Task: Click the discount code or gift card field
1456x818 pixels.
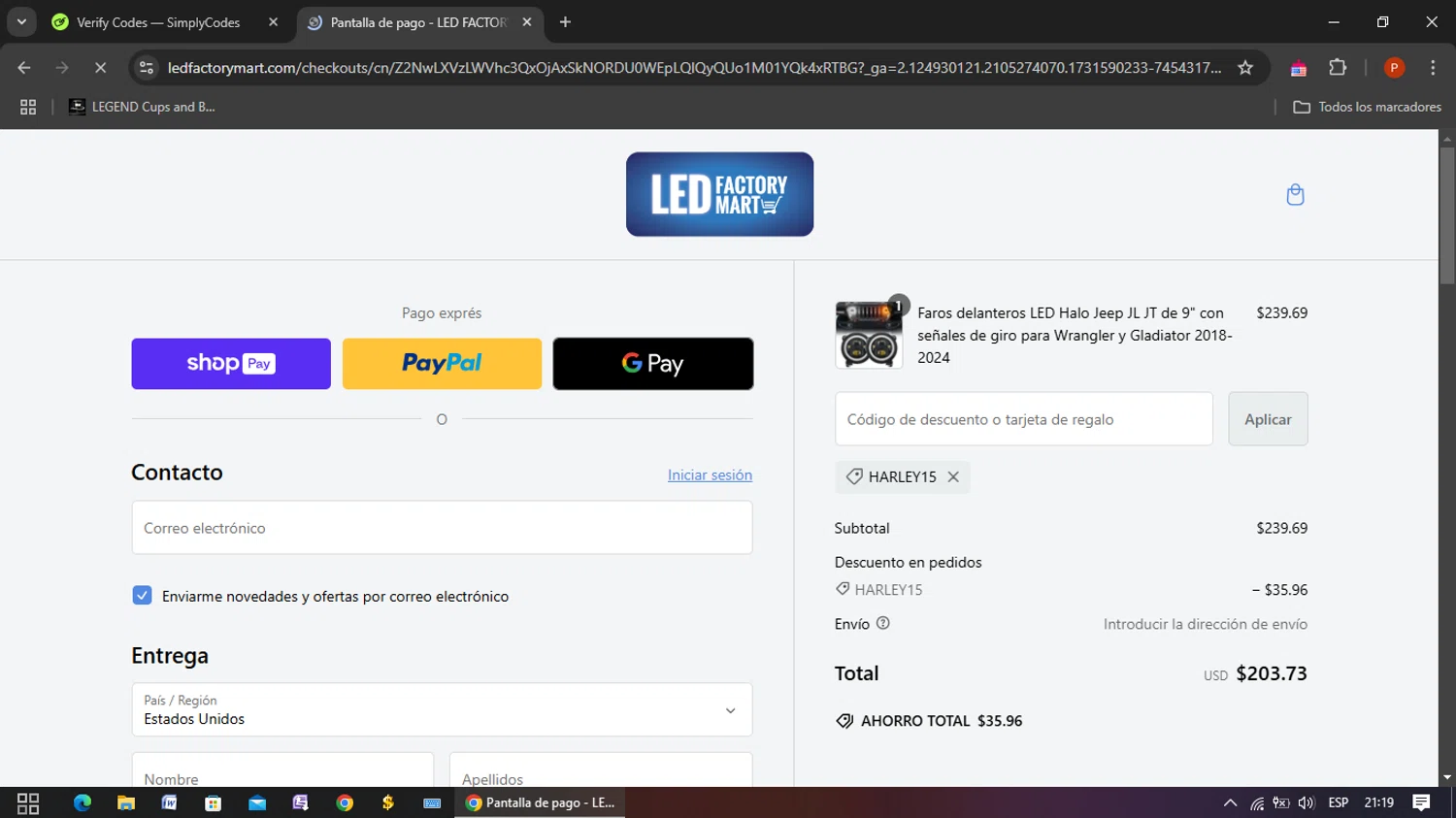Action: point(1024,419)
